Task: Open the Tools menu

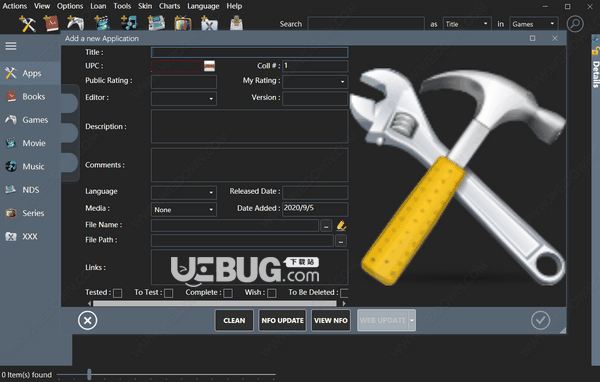Action: pos(122,6)
